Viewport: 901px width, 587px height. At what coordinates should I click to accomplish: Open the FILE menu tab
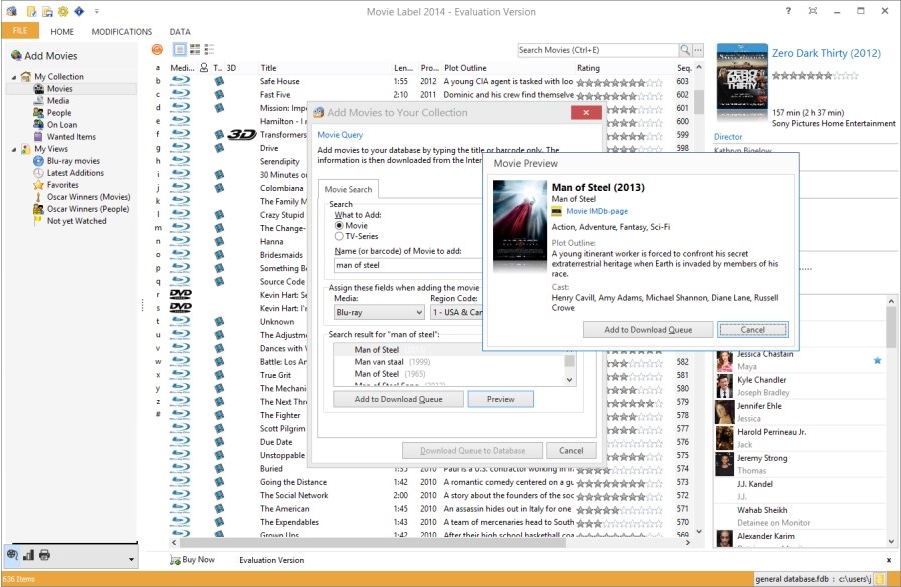coord(20,31)
